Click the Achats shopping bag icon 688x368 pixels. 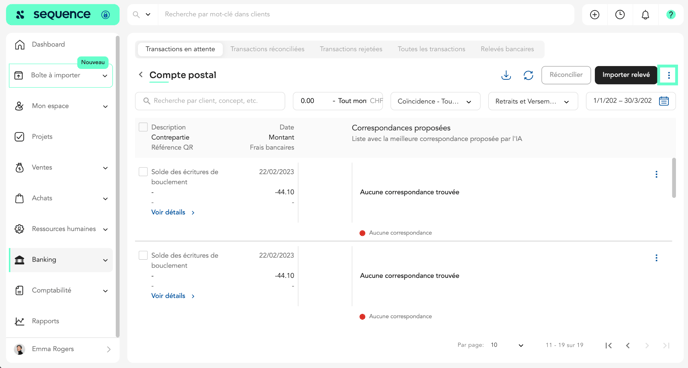(x=19, y=198)
